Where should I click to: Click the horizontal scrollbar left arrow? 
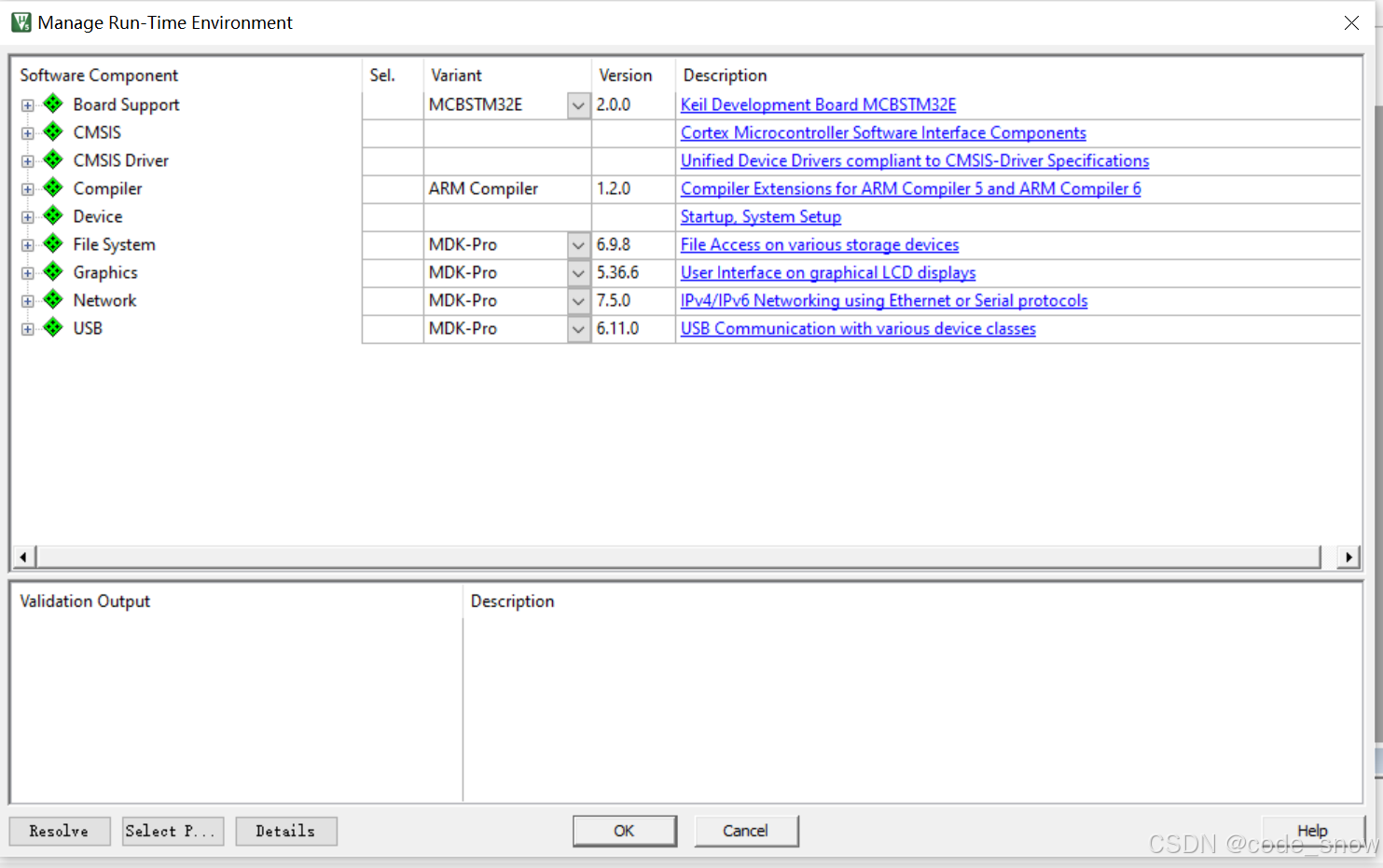[x=23, y=558]
